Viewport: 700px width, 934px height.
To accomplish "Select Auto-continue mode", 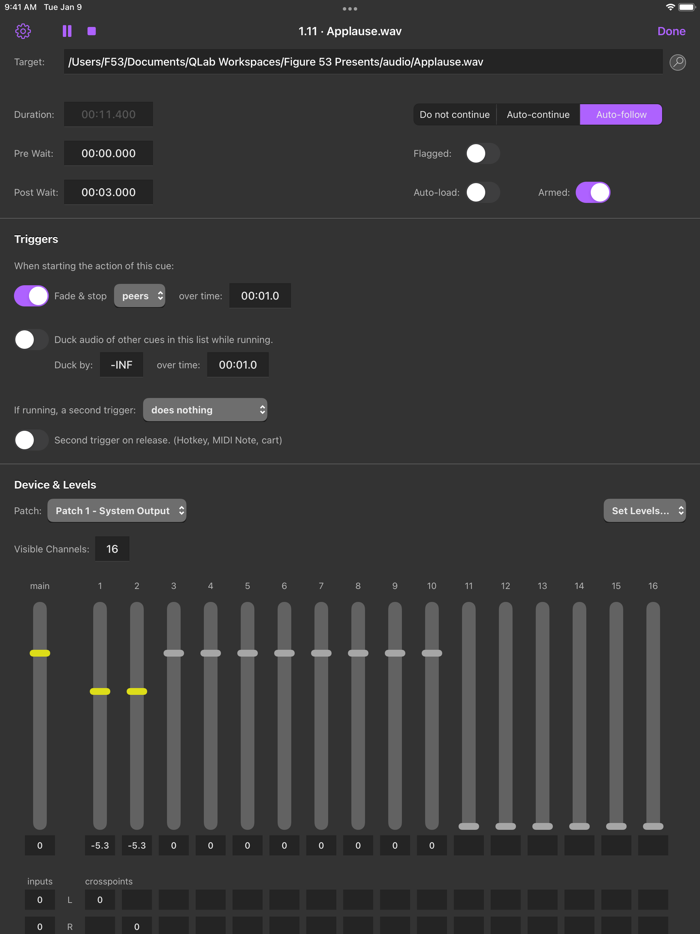I will pyautogui.click(x=537, y=114).
